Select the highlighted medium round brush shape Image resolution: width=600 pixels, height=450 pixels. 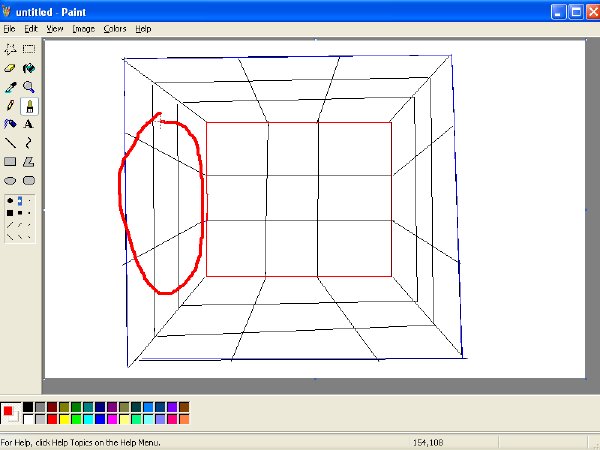[x=20, y=201]
